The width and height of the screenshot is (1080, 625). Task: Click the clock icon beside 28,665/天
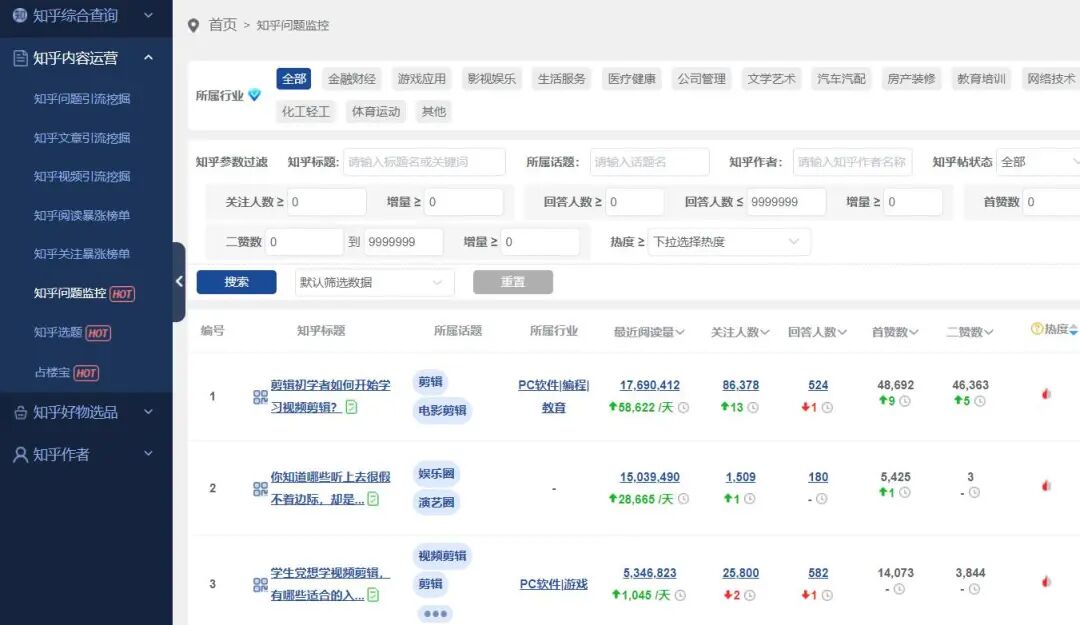(683, 499)
